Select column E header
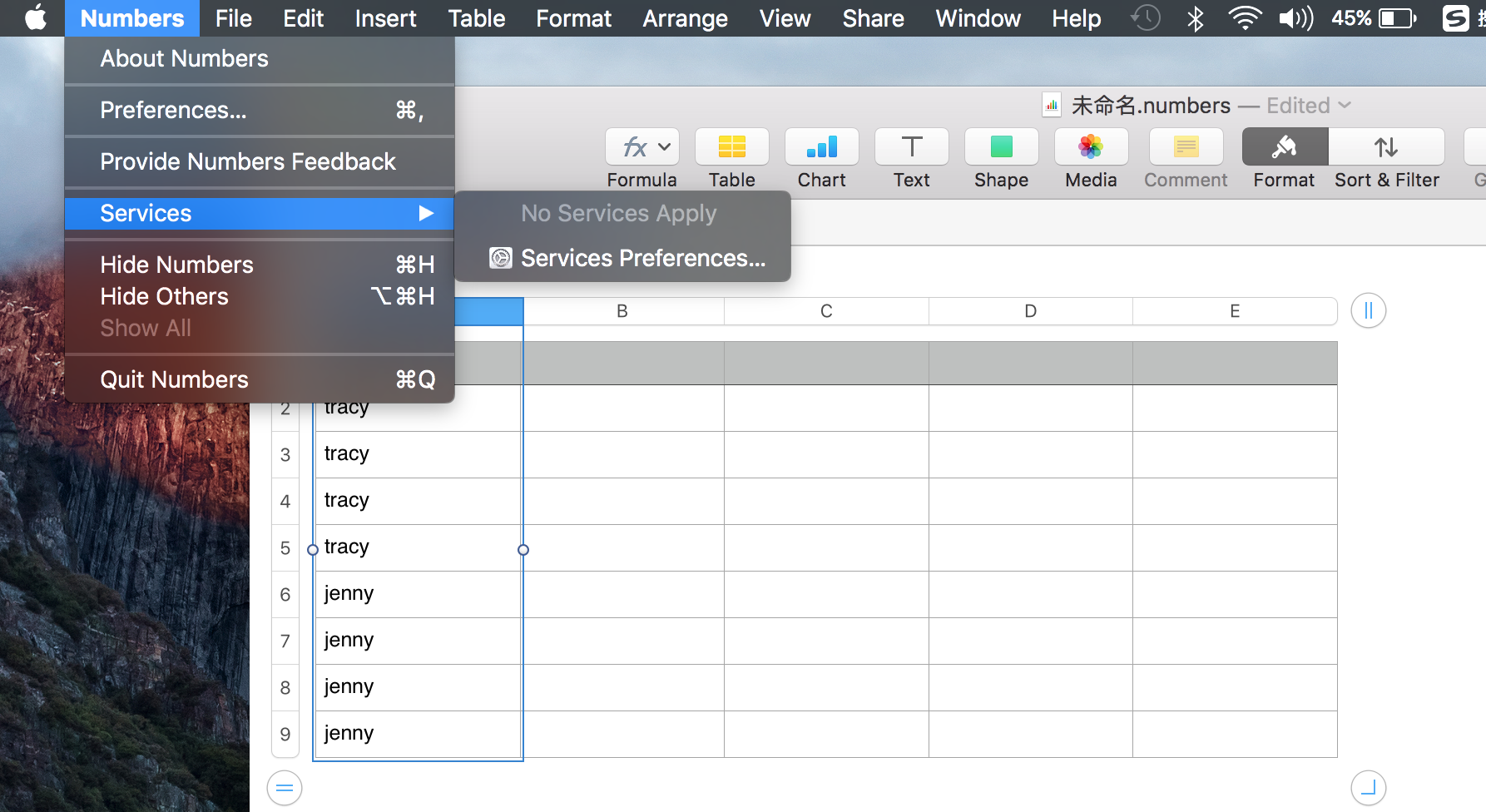This screenshot has width=1486, height=812. pos(1235,311)
